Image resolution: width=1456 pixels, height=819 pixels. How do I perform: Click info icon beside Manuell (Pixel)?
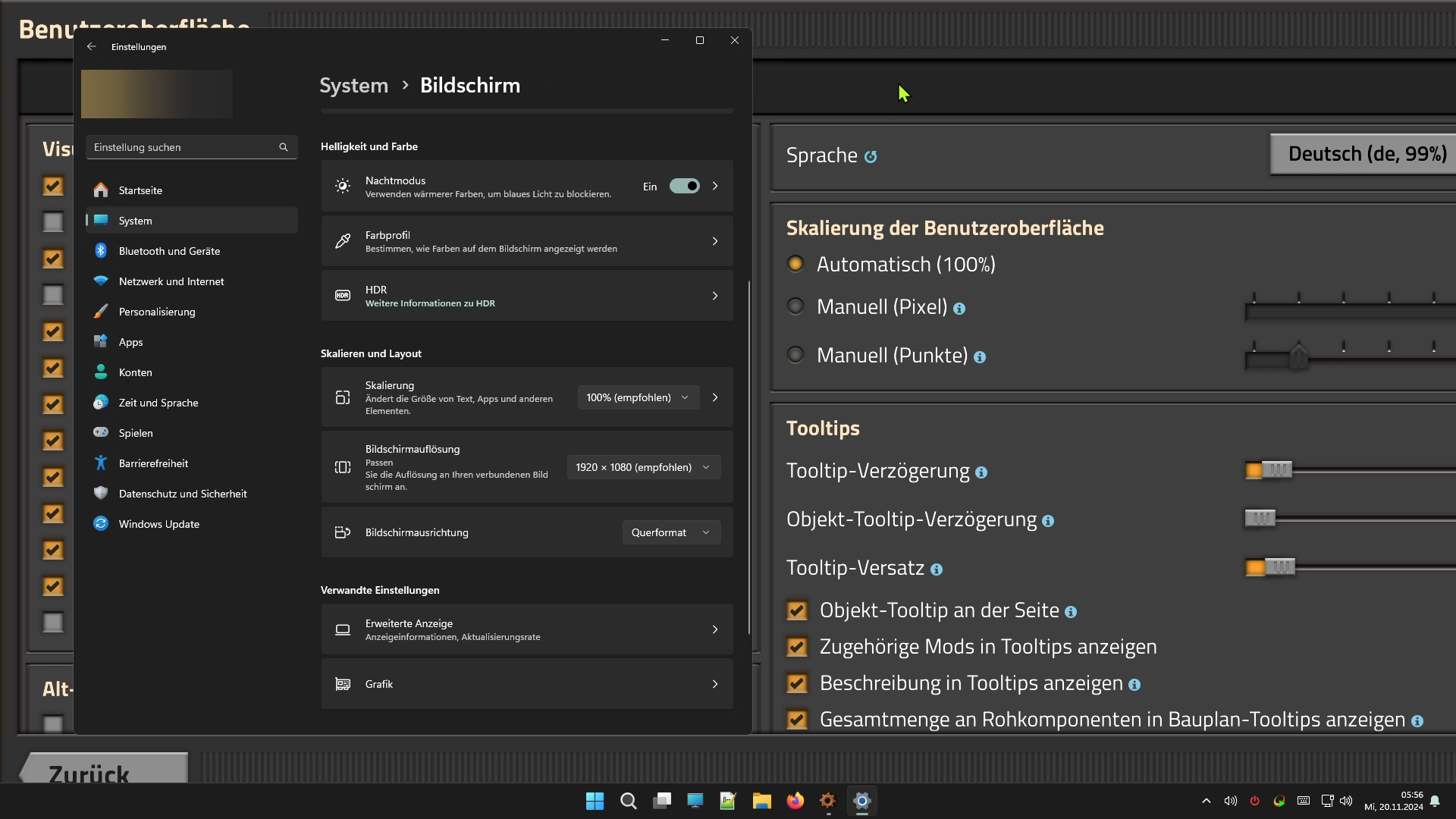click(x=959, y=309)
